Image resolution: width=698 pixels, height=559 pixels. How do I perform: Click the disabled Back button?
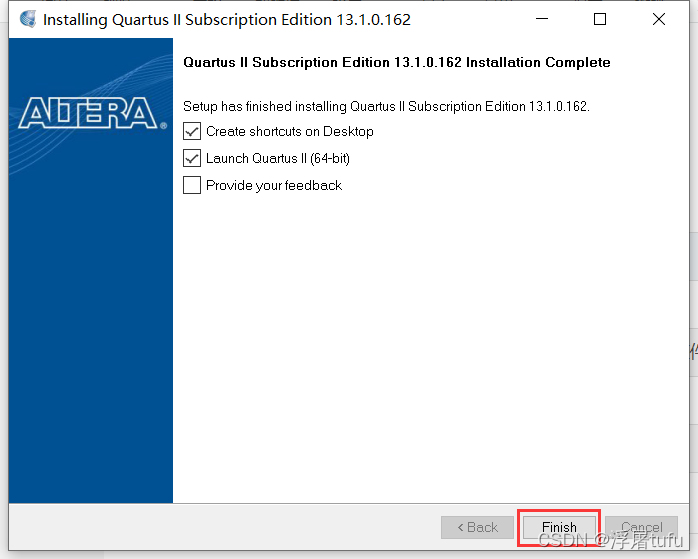click(477, 527)
